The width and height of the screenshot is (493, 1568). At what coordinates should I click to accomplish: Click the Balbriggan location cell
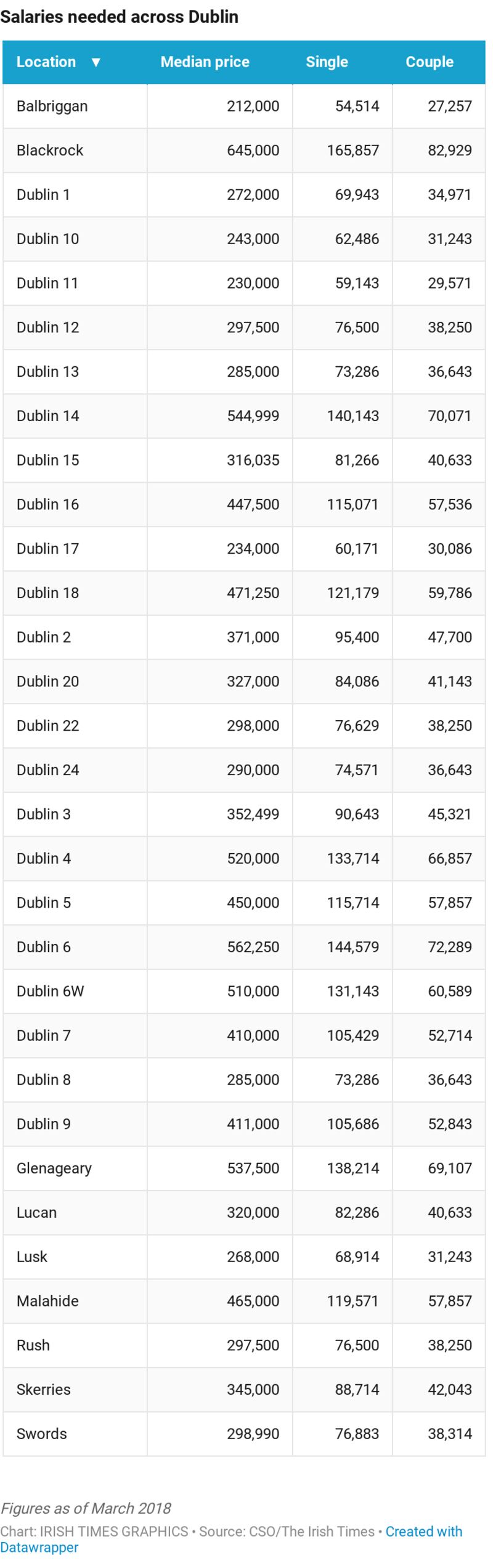[x=52, y=106]
